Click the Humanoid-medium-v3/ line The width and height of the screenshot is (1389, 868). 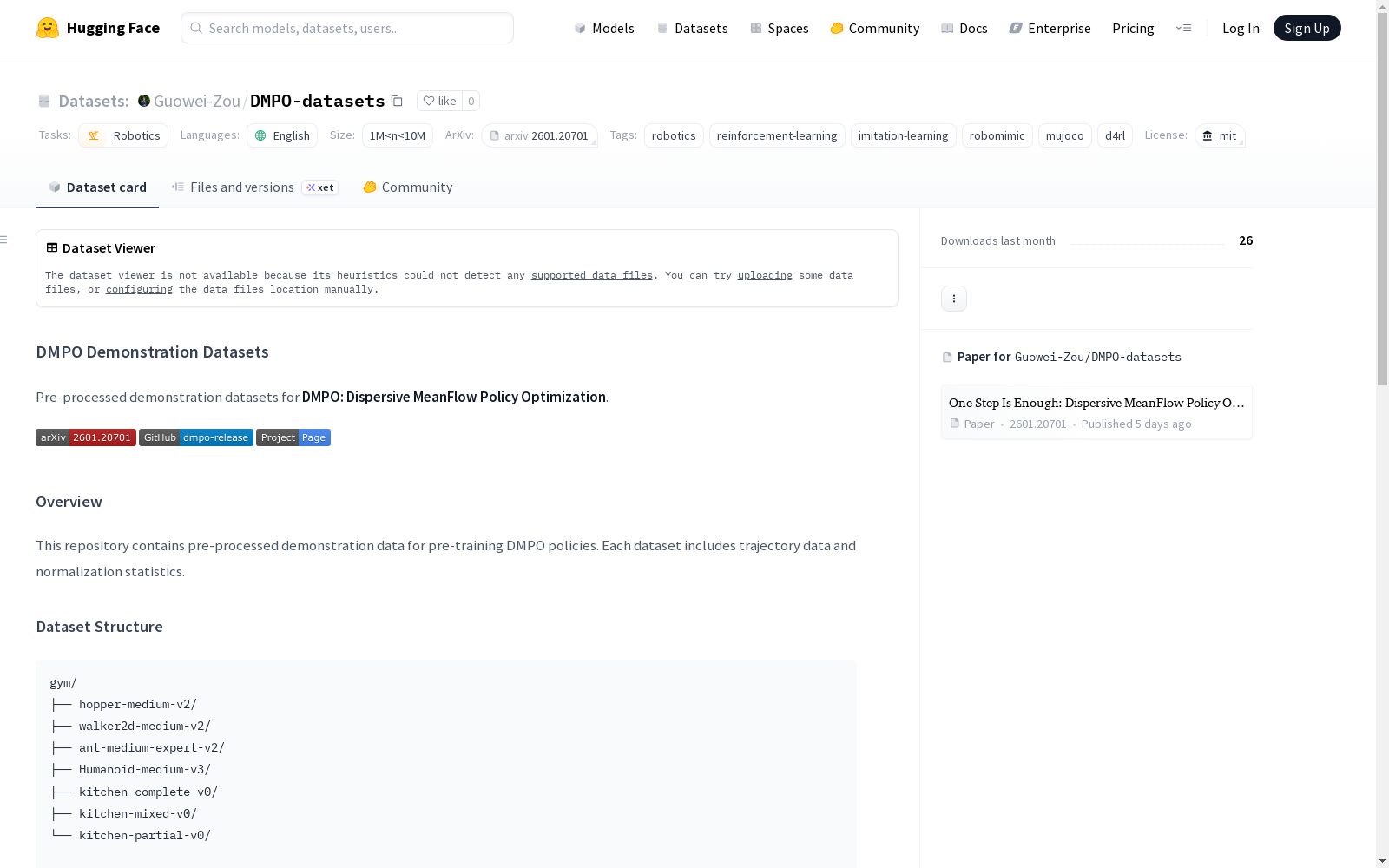(x=145, y=769)
